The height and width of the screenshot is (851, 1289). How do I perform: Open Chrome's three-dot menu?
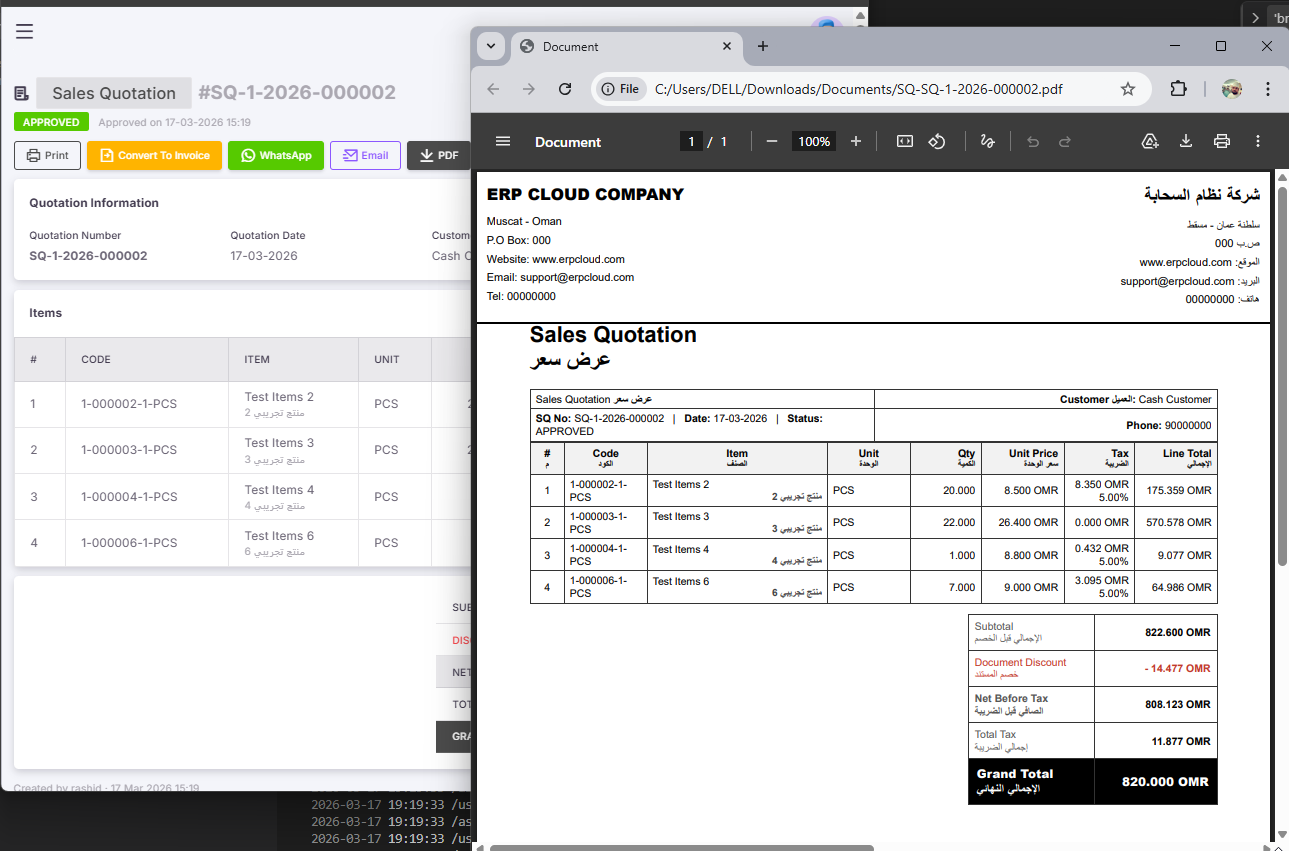pyautogui.click(x=1268, y=89)
